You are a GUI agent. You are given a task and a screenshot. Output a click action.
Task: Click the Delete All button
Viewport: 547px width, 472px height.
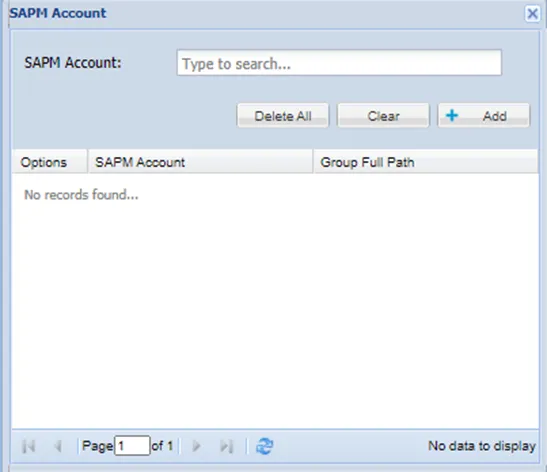(283, 116)
